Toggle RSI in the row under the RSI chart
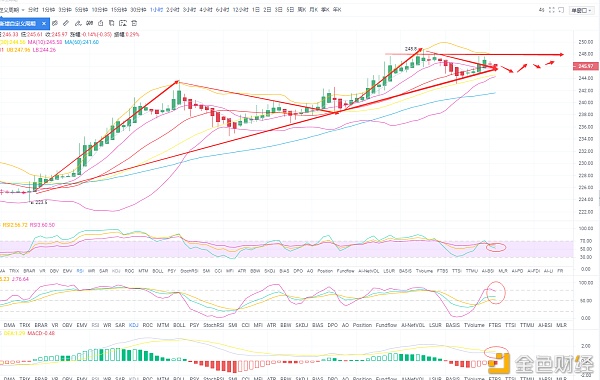600x380 pixels. [80, 271]
